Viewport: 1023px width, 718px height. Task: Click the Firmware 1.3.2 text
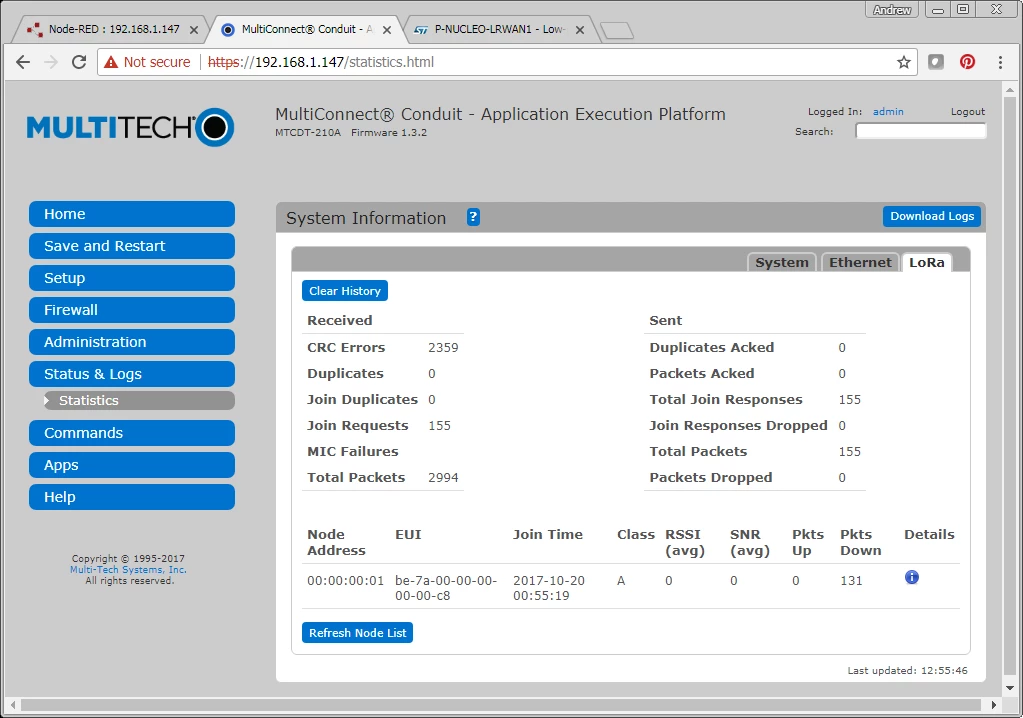pyautogui.click(x=389, y=132)
